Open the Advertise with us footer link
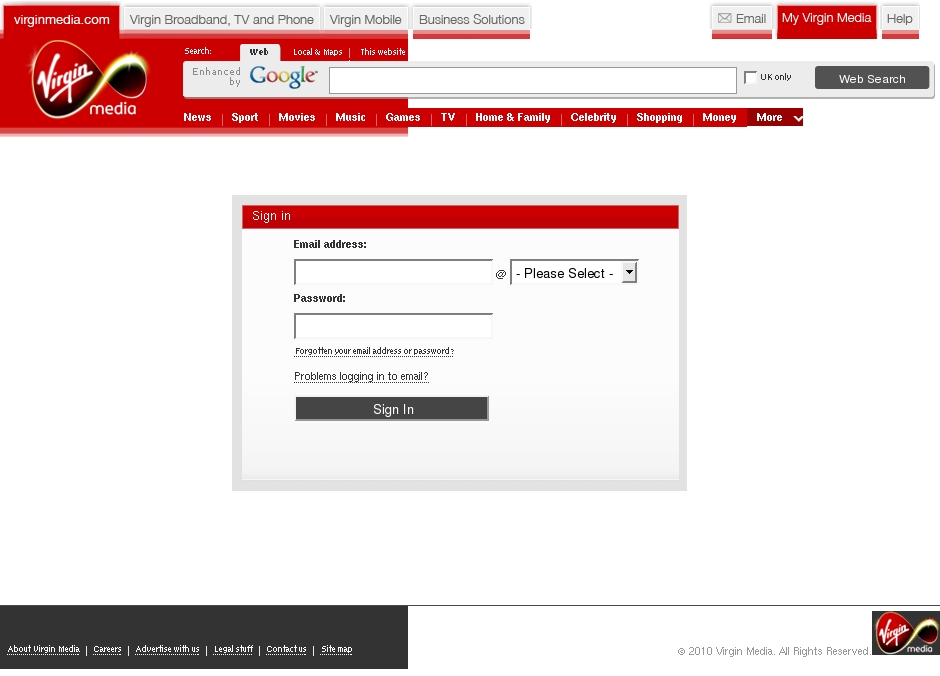 167,649
